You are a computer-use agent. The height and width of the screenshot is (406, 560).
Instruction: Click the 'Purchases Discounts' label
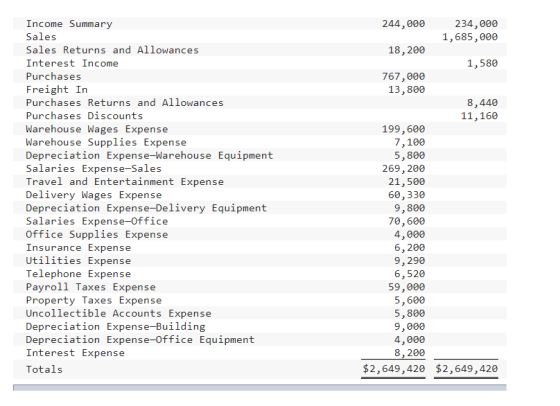coord(84,116)
